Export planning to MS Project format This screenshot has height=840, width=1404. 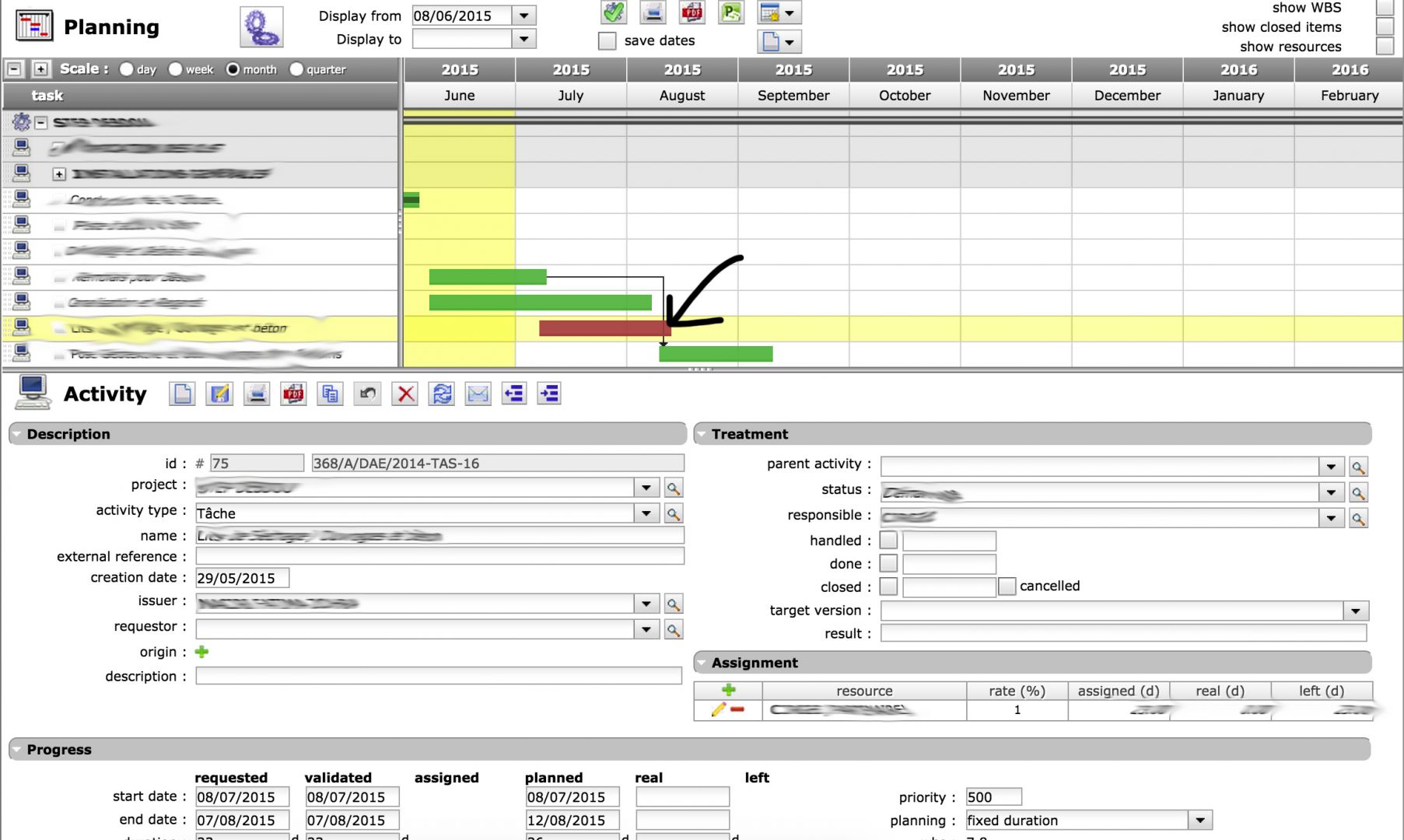(x=730, y=12)
